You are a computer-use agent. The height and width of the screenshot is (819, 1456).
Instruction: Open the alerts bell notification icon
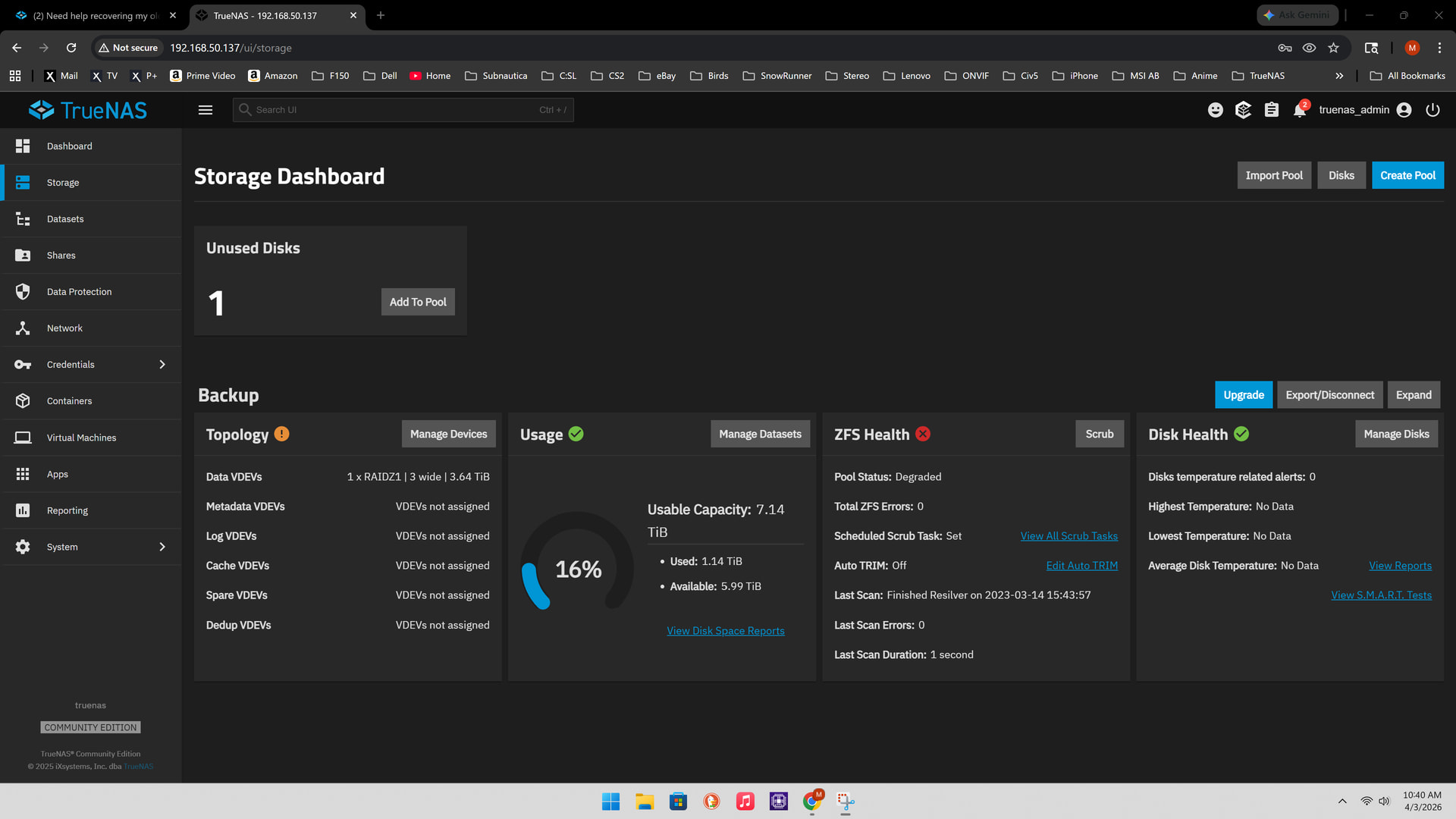coord(1300,110)
